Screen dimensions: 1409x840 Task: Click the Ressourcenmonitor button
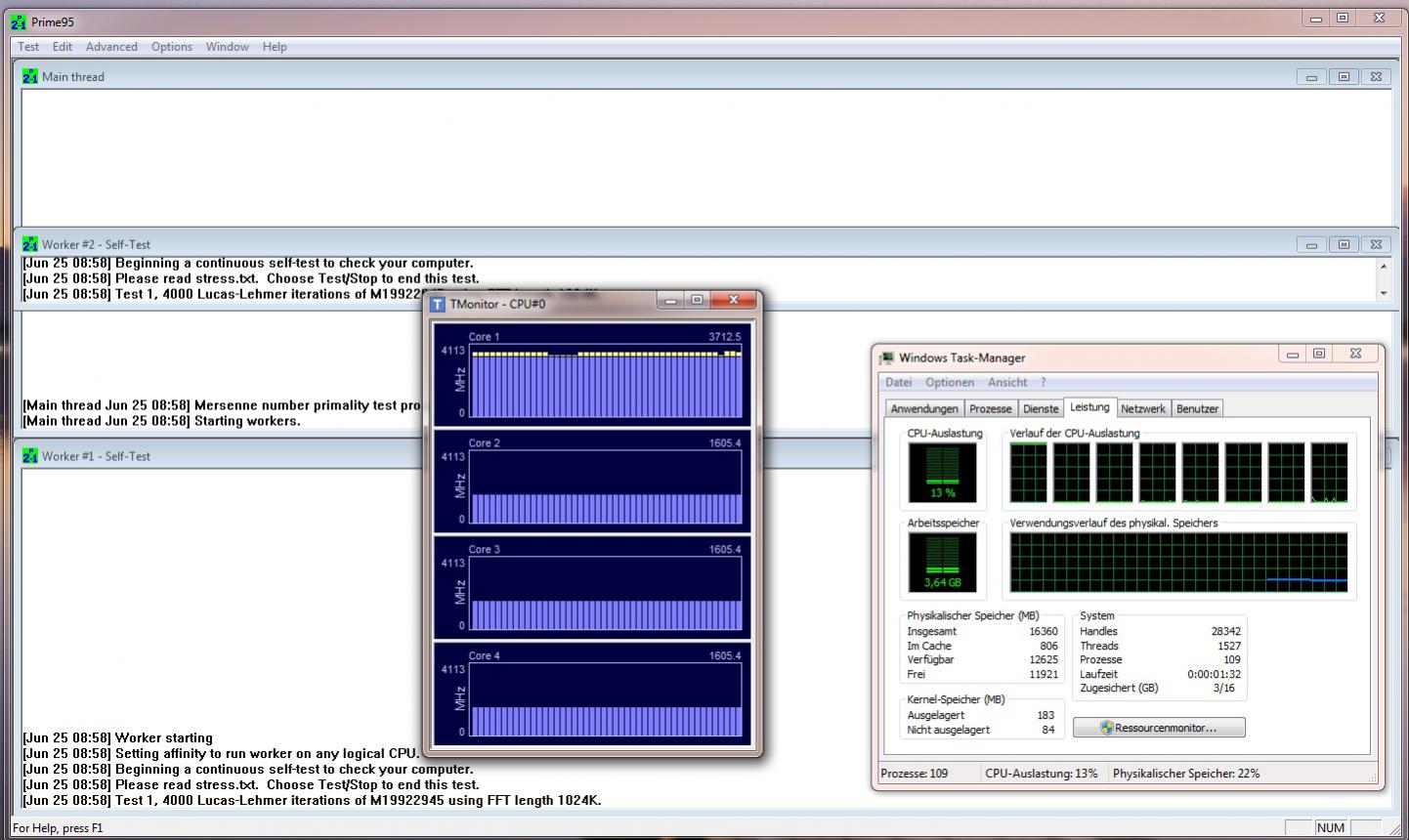coord(1159,728)
